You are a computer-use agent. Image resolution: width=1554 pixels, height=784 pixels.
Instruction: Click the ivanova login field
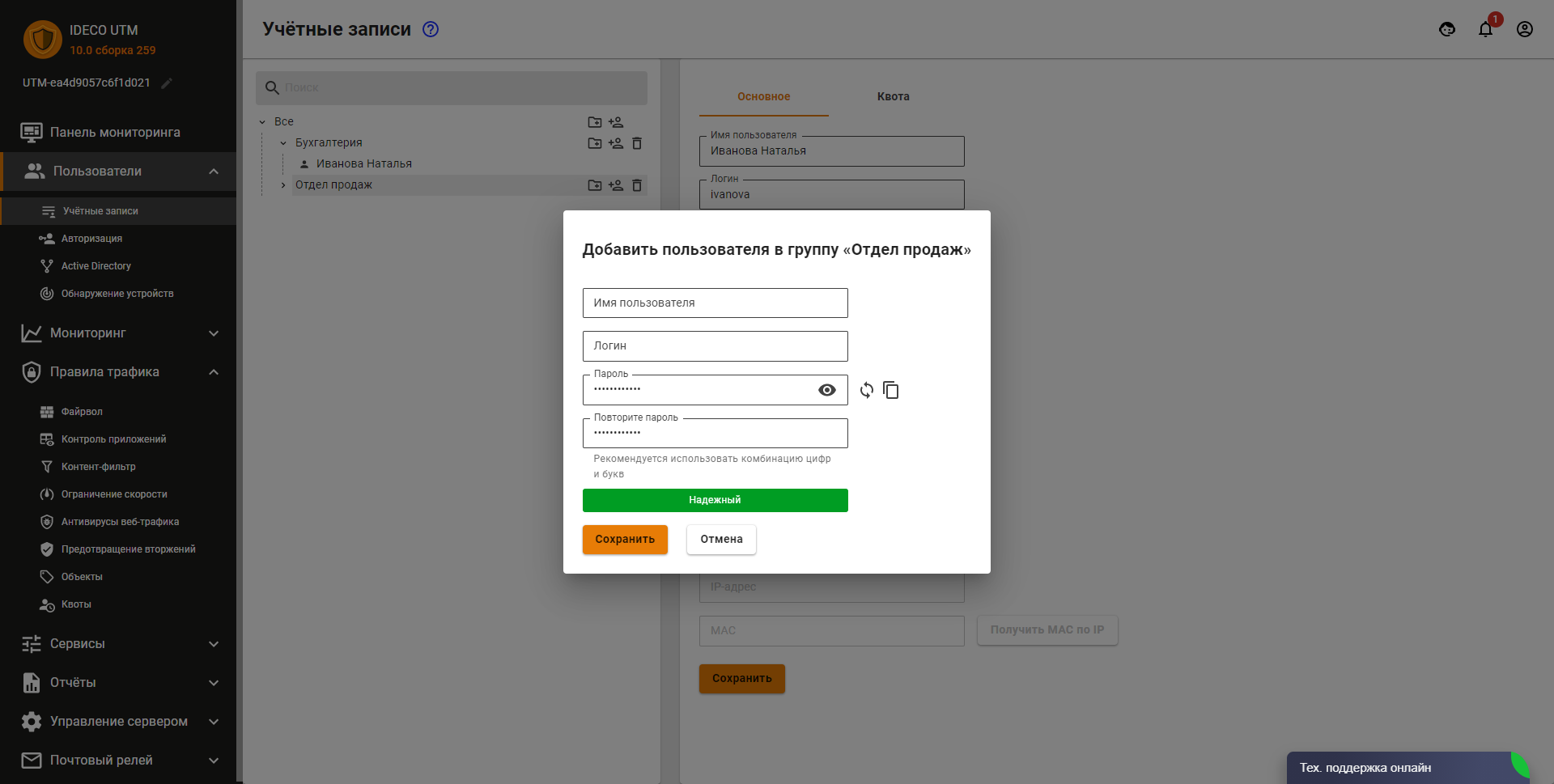coord(832,195)
